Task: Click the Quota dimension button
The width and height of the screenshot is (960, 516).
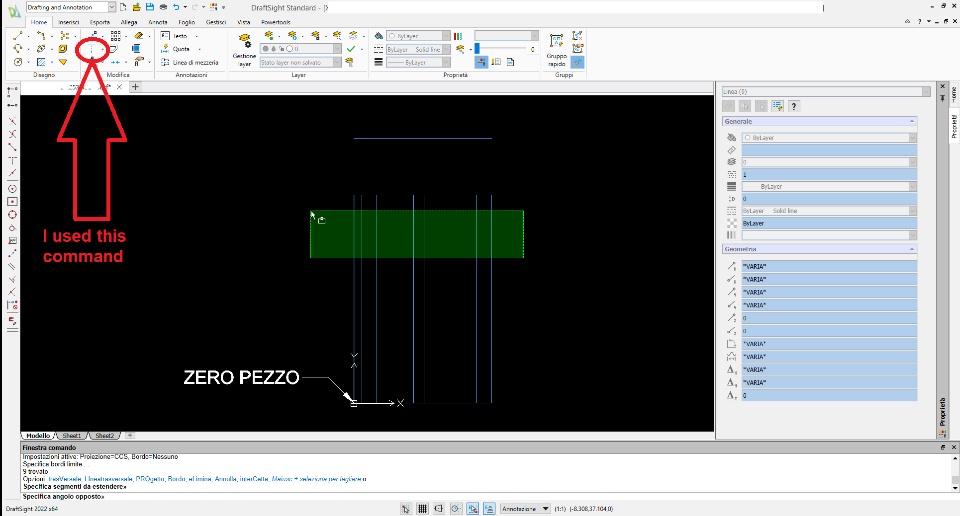Action: point(176,49)
